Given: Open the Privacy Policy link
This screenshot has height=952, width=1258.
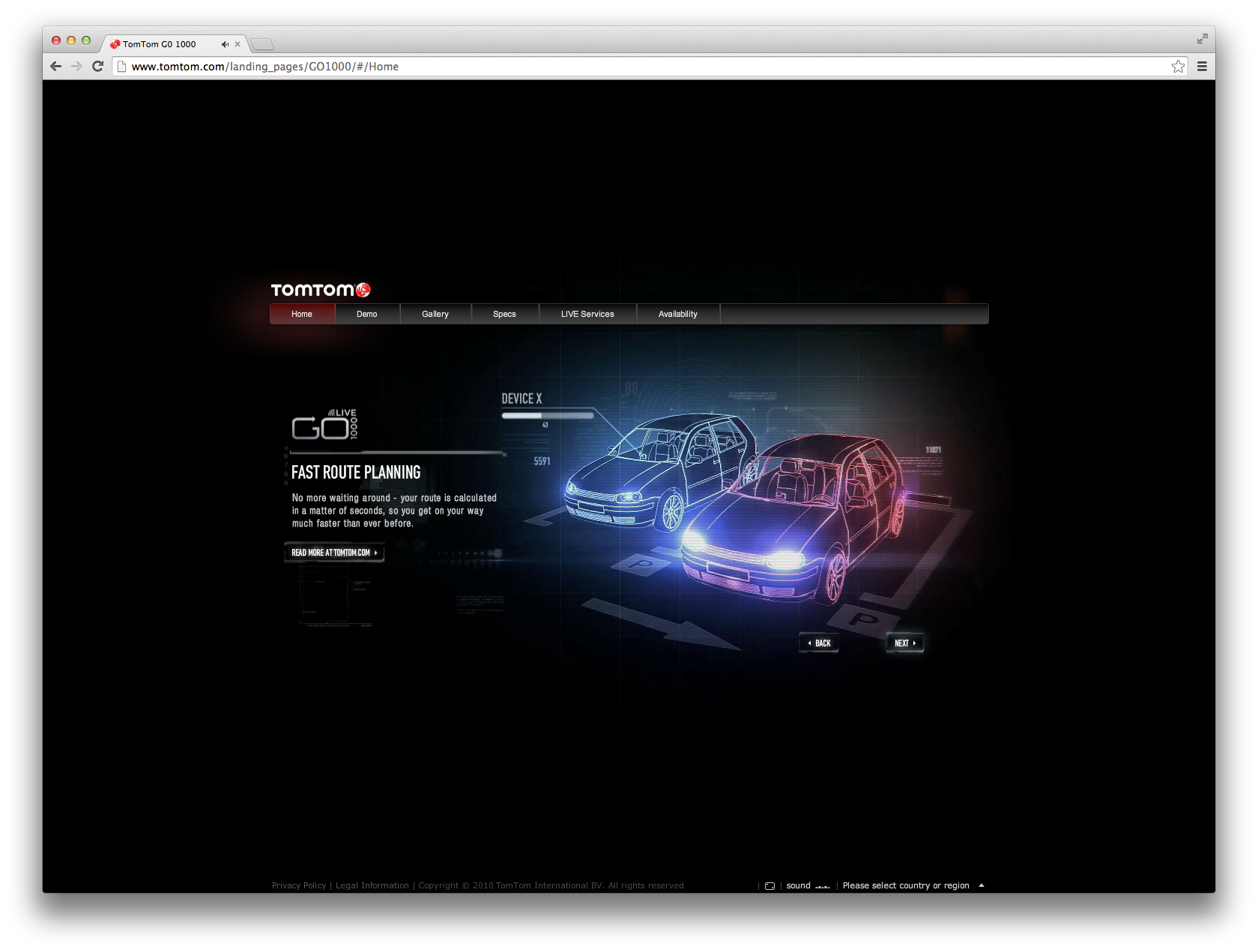Looking at the screenshot, I should [x=299, y=885].
